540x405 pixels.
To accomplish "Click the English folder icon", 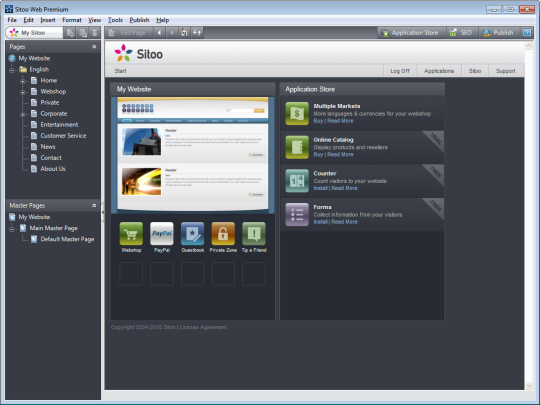I will 23,69.
